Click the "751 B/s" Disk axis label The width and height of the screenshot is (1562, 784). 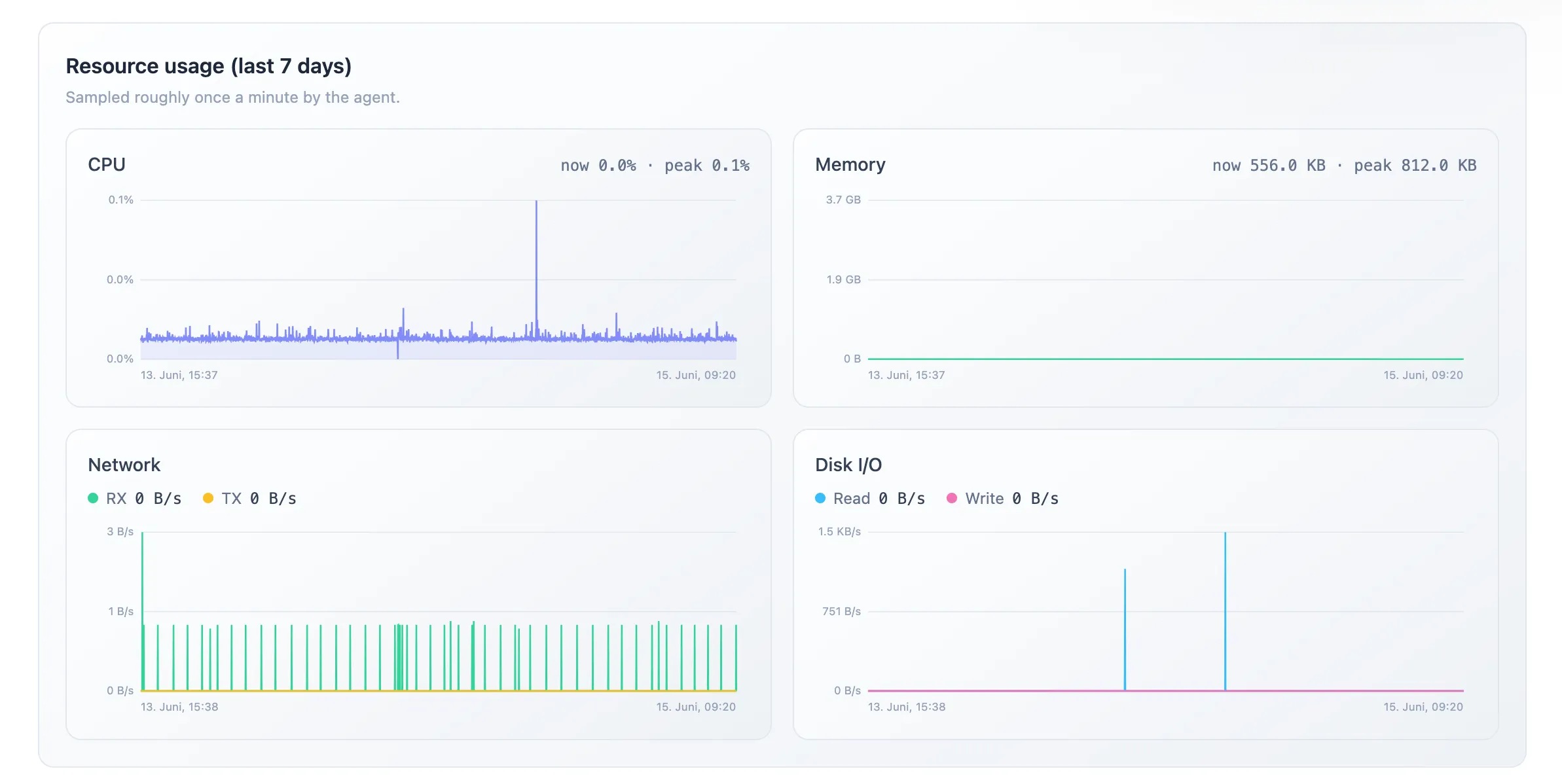841,611
